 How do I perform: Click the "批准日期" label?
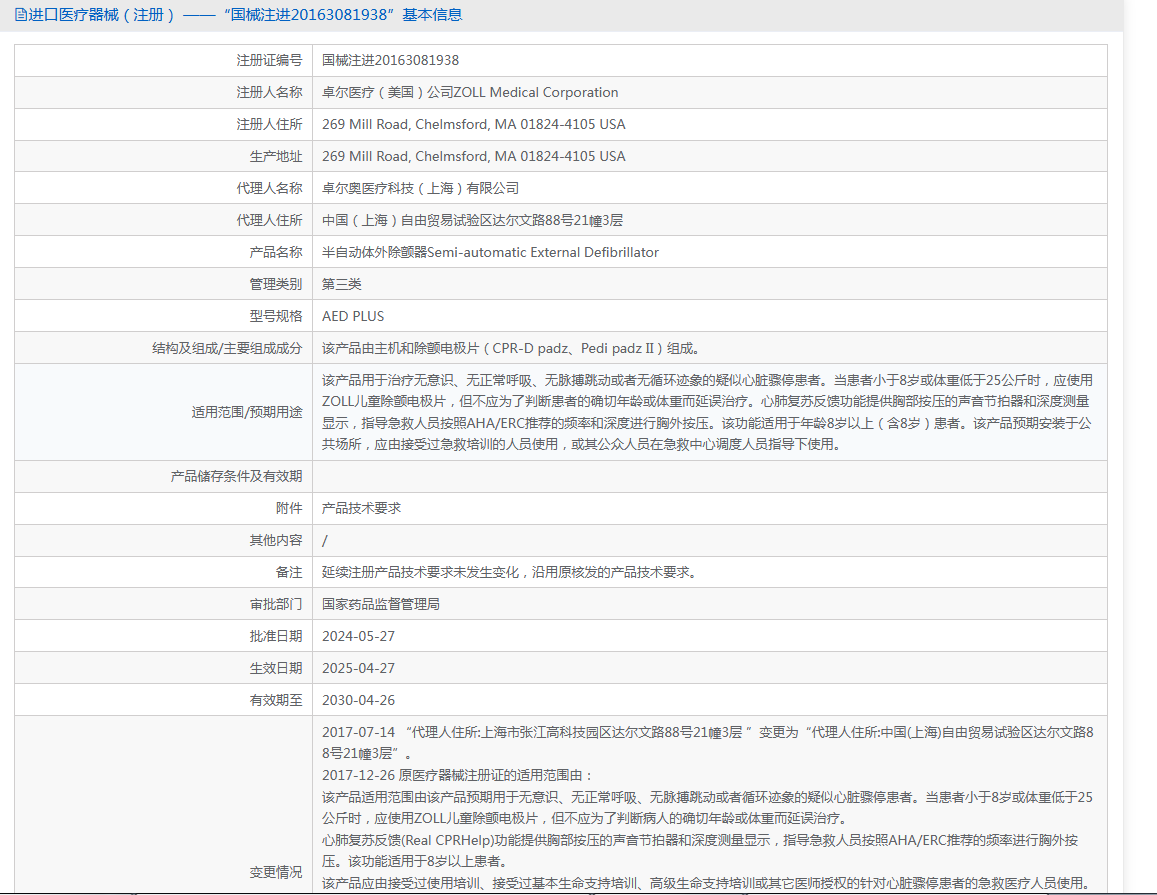click(x=276, y=636)
